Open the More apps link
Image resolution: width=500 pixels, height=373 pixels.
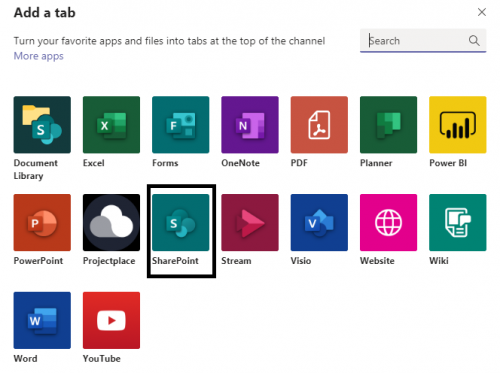click(38, 56)
